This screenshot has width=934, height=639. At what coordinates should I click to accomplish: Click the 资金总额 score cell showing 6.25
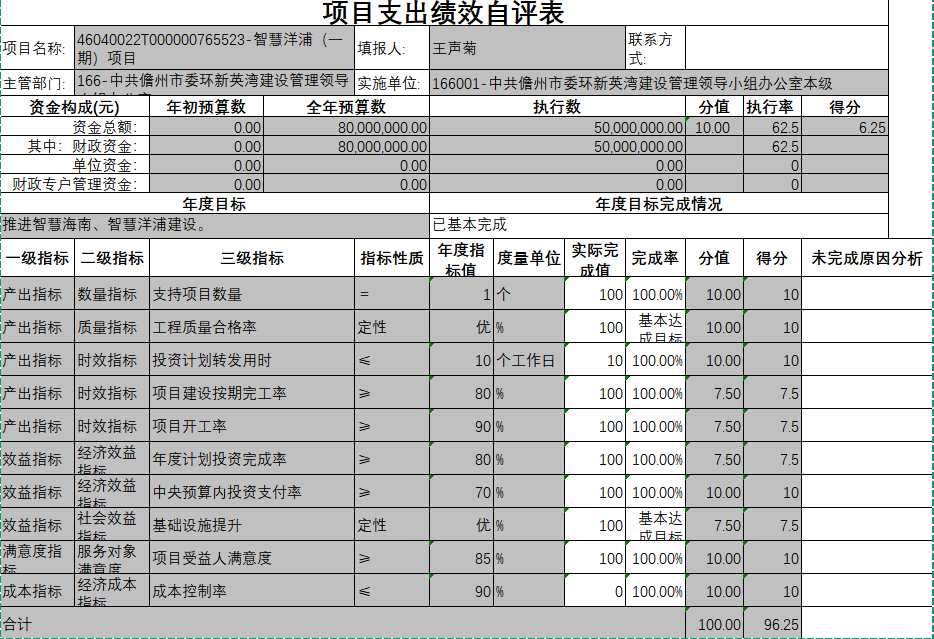click(x=845, y=127)
